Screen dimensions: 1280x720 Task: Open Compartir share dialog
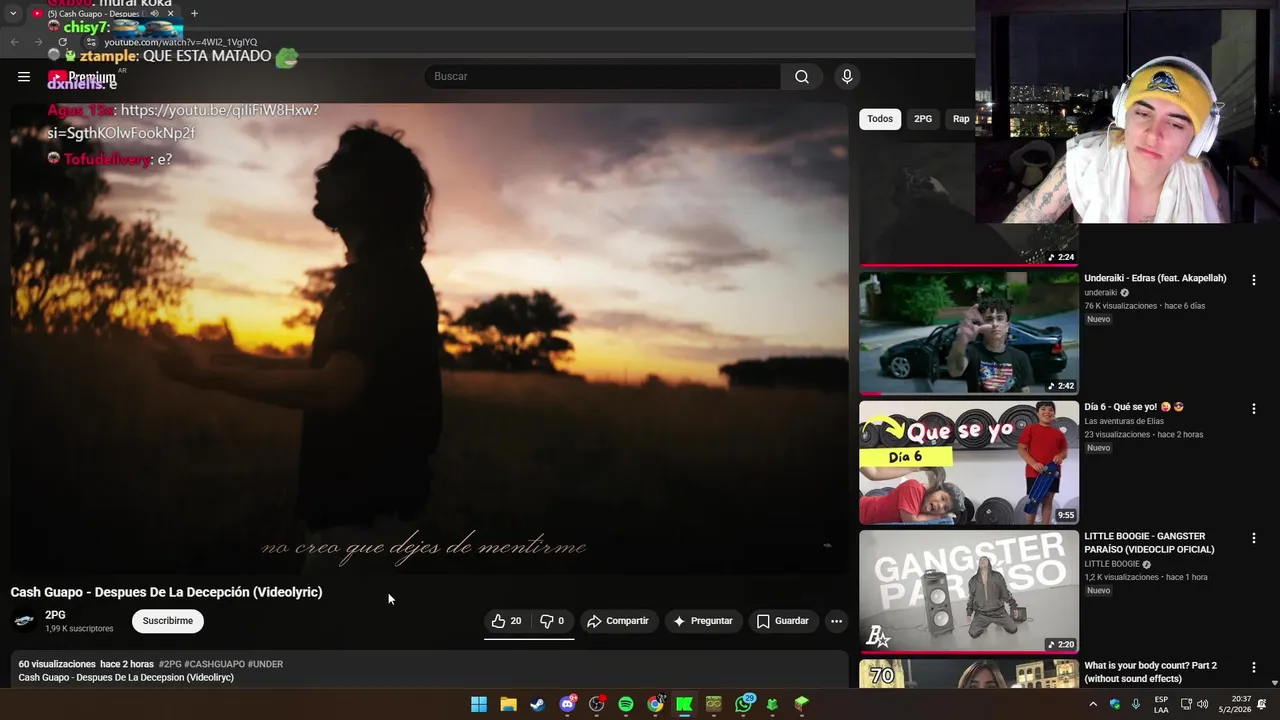click(618, 621)
